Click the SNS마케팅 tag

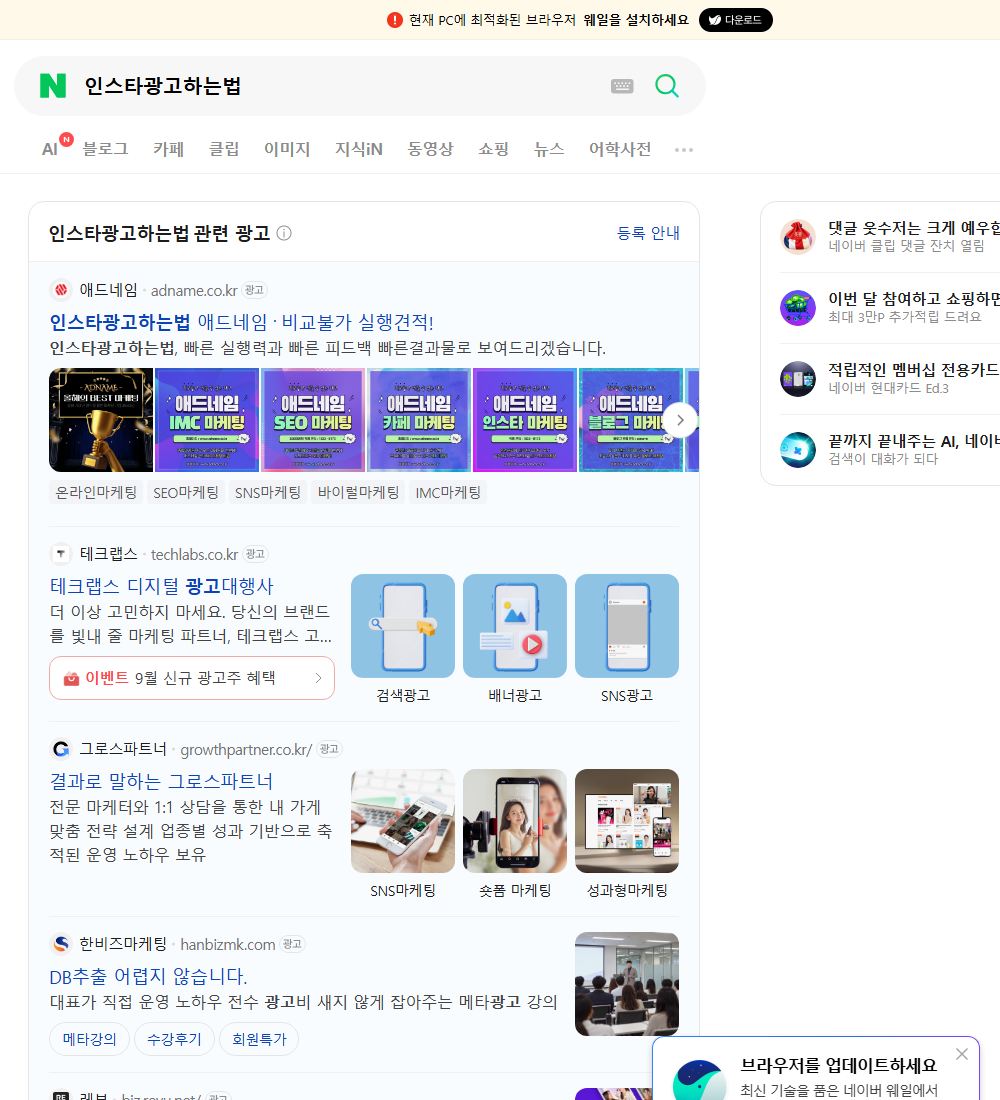267,492
